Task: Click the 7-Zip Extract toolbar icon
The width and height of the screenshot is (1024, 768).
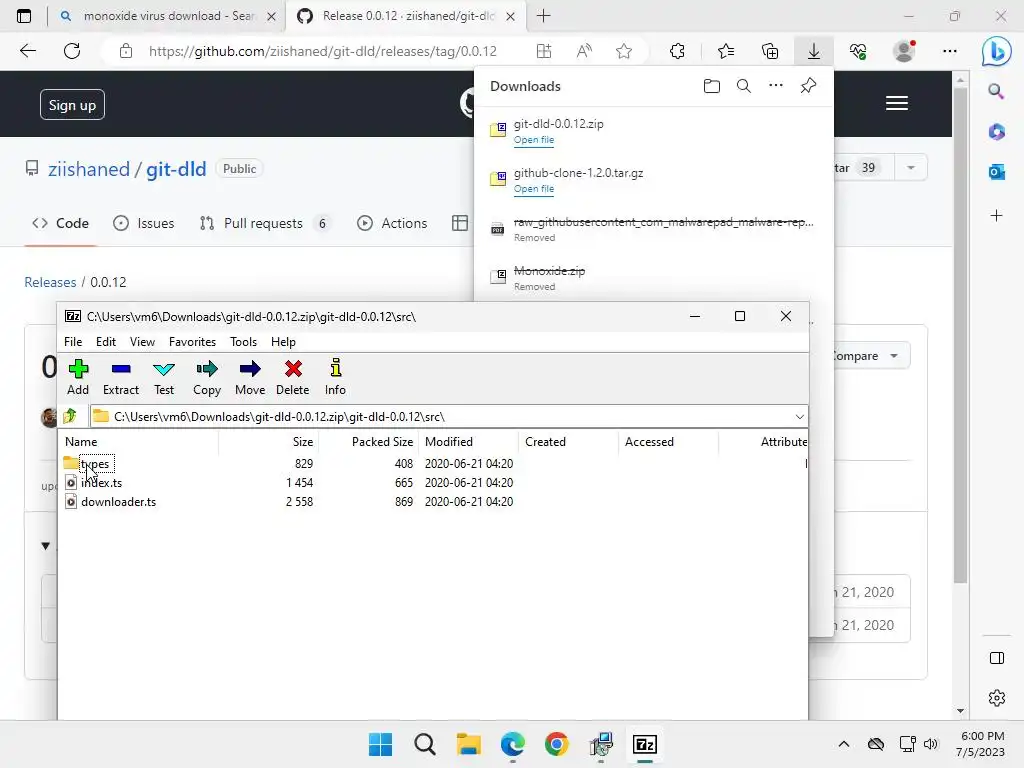Action: click(x=121, y=369)
